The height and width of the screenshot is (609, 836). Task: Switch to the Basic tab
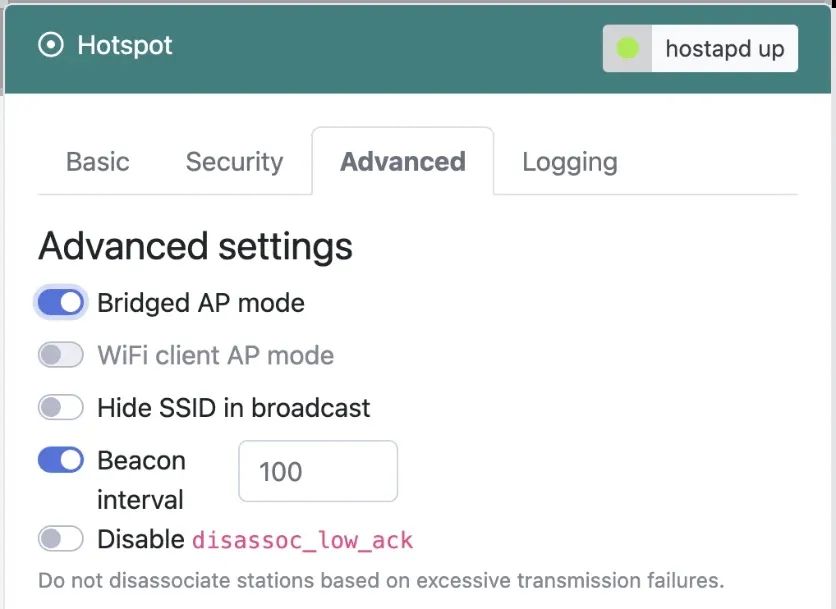tap(98, 162)
